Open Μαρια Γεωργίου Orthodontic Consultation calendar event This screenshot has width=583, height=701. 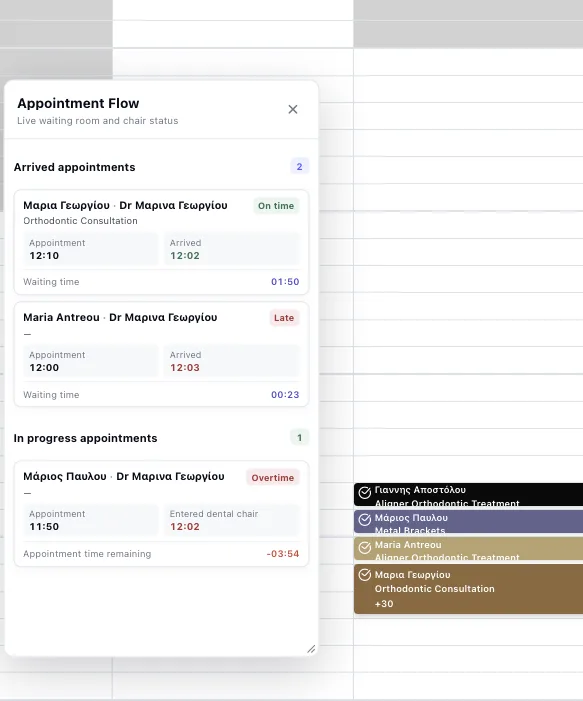pos(469,589)
